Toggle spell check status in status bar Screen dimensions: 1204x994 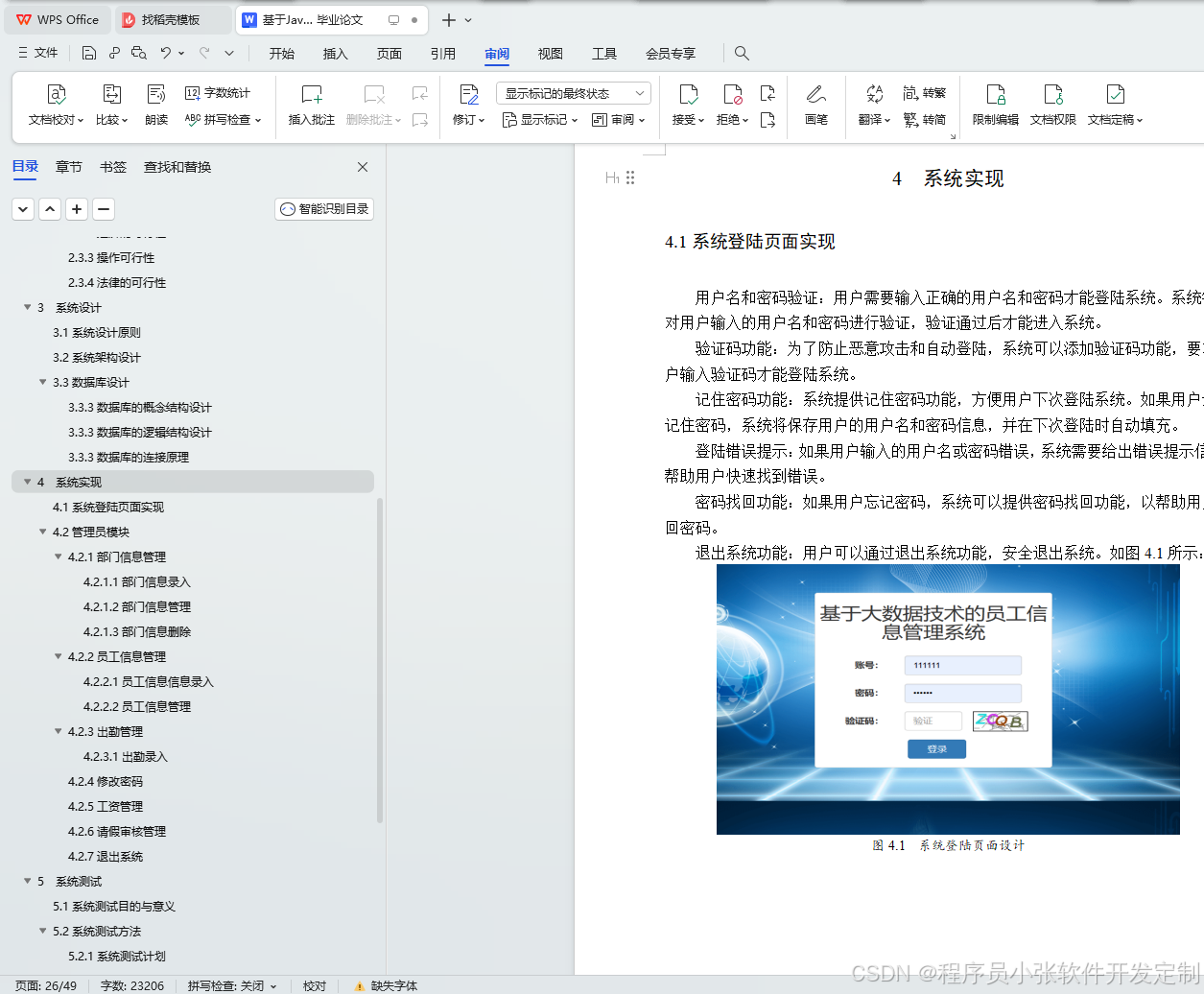point(230,985)
